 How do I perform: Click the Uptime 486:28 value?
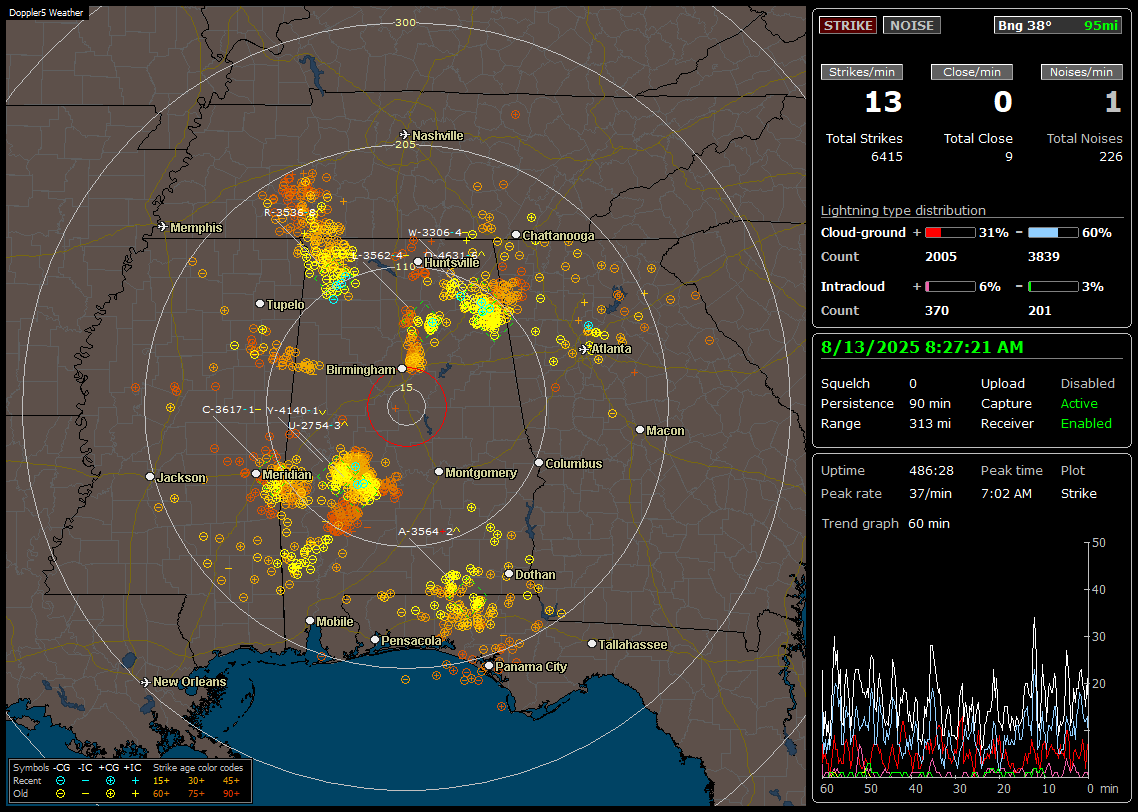tap(931, 471)
